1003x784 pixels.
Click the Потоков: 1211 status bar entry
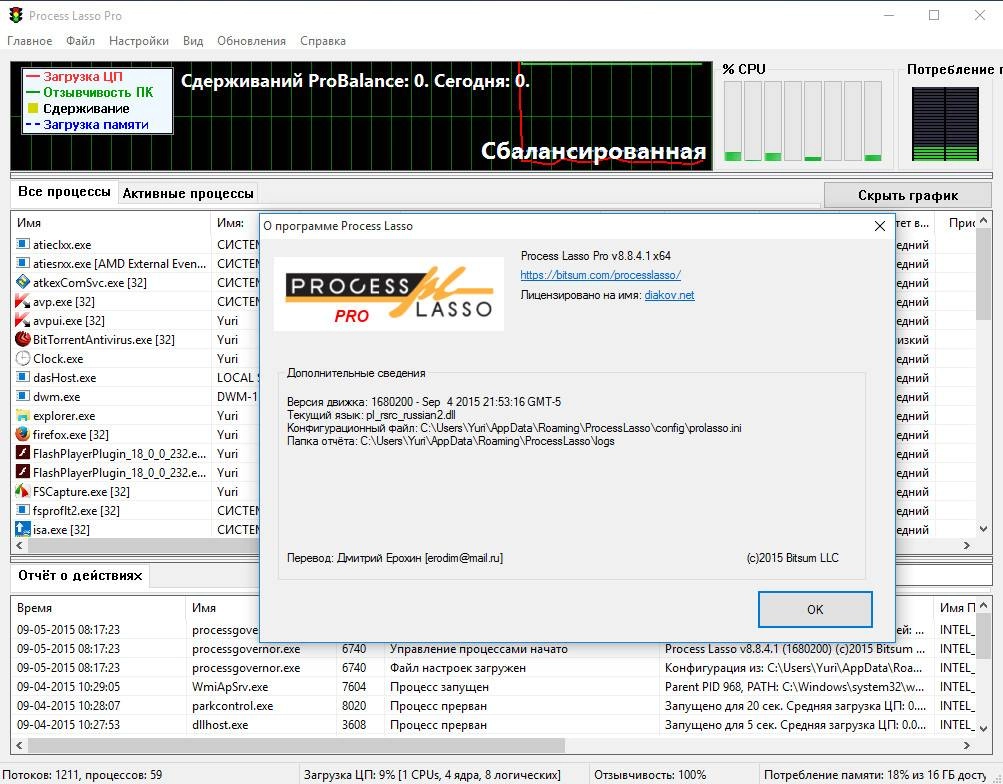click(x=83, y=774)
